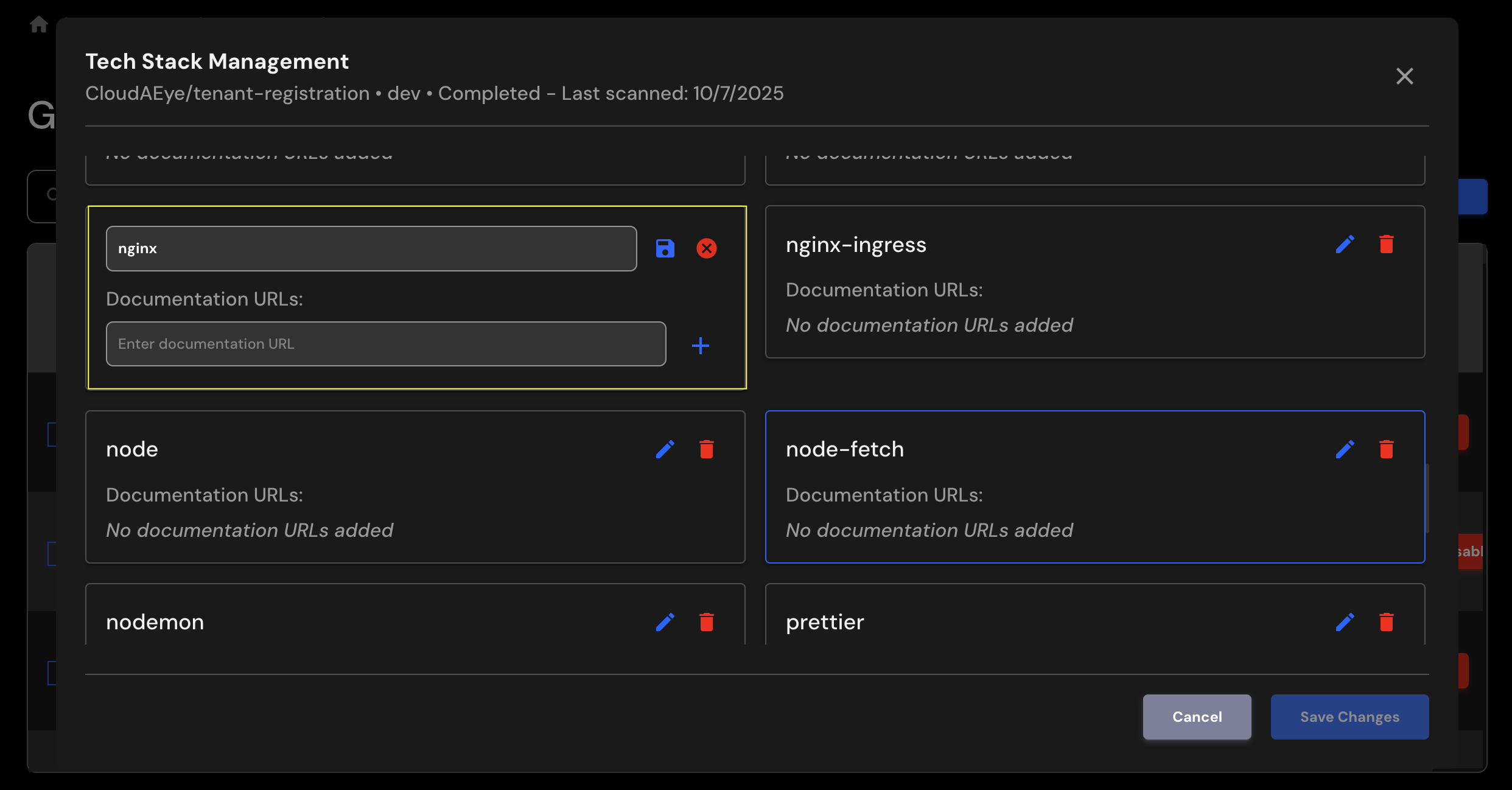Edit the nginx-ingress entry
This screenshot has width=1512, height=790.
pos(1345,244)
